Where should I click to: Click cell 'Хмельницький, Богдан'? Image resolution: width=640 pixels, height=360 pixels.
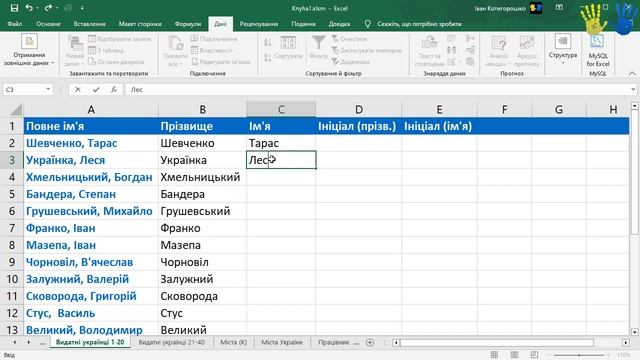tap(91, 177)
